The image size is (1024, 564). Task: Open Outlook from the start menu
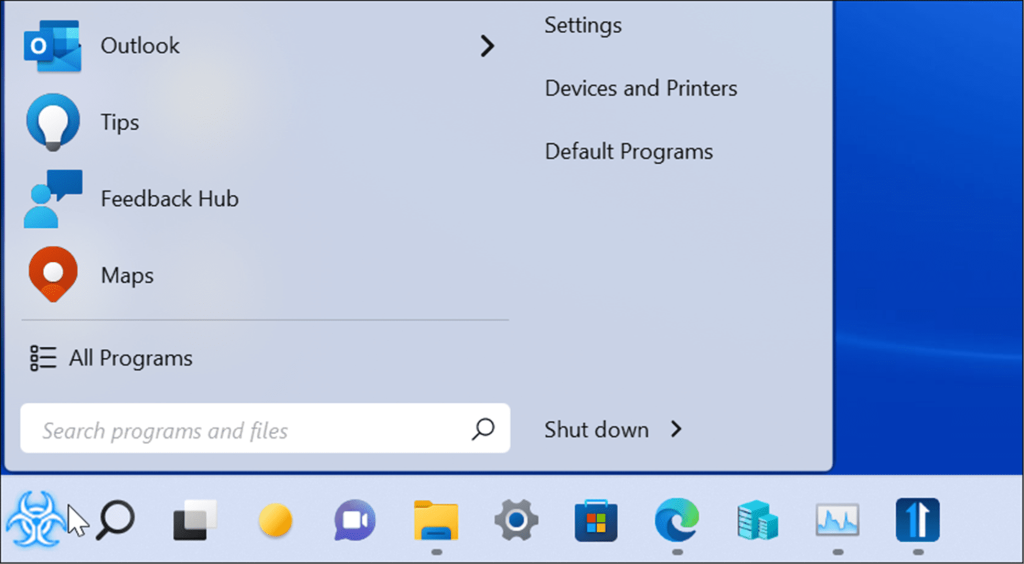258,46
